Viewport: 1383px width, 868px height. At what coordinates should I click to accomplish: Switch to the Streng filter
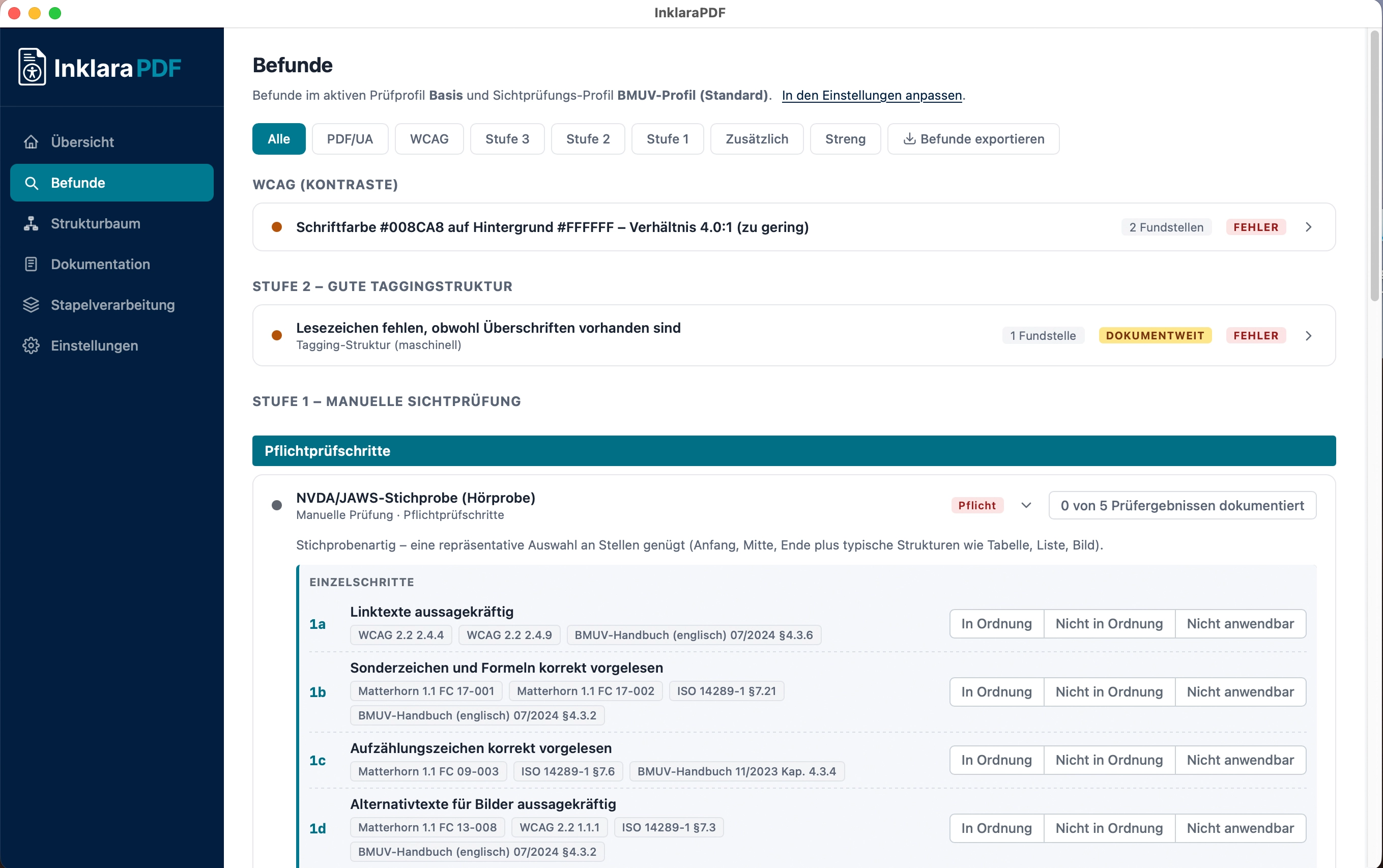(x=845, y=139)
